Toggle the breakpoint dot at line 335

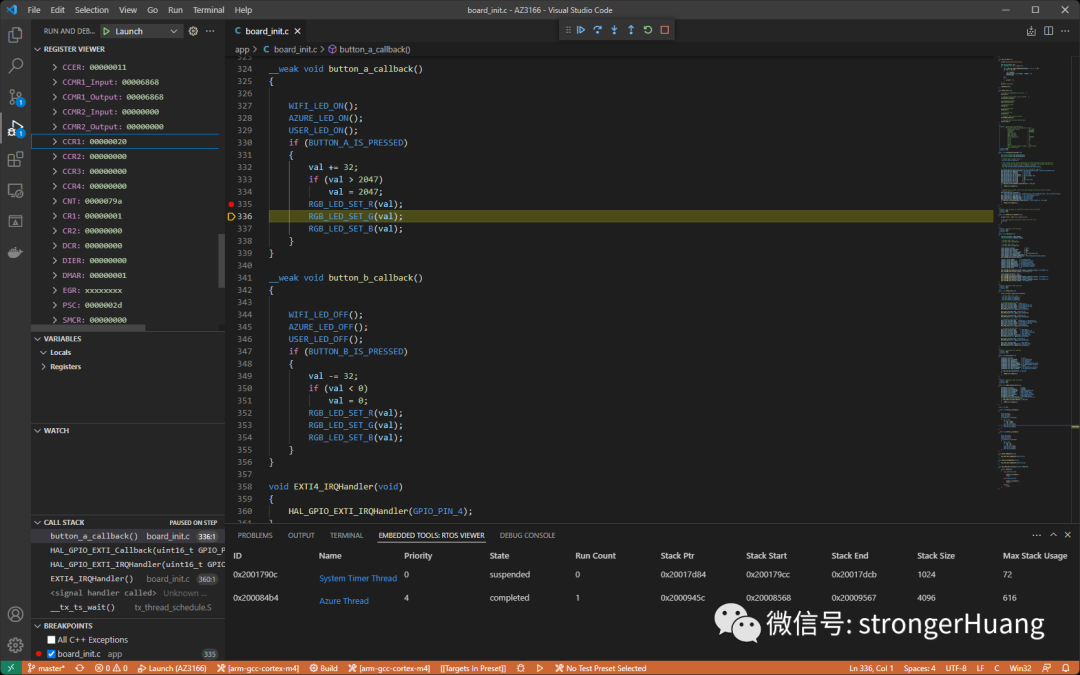(x=231, y=204)
